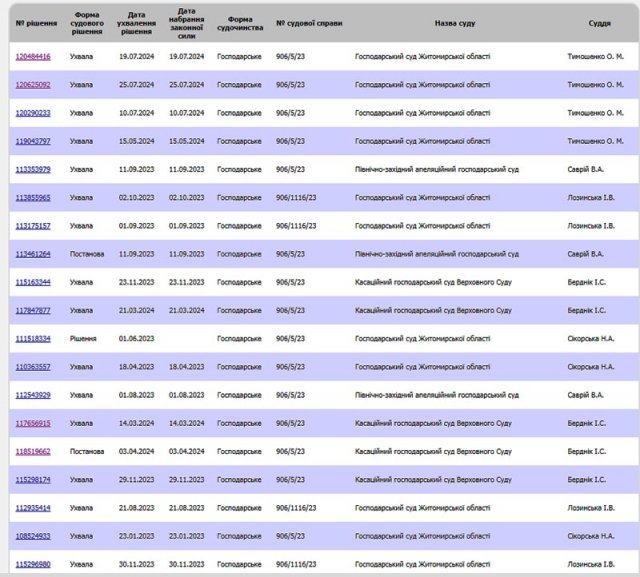Open decision 112935414 dated 21.08.2023
The image size is (640, 577).
click(33, 508)
